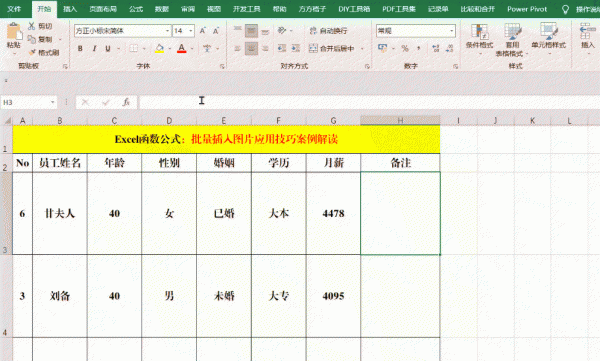Open the 文件 (File) tab
600x361 pixels.
(14, 9)
